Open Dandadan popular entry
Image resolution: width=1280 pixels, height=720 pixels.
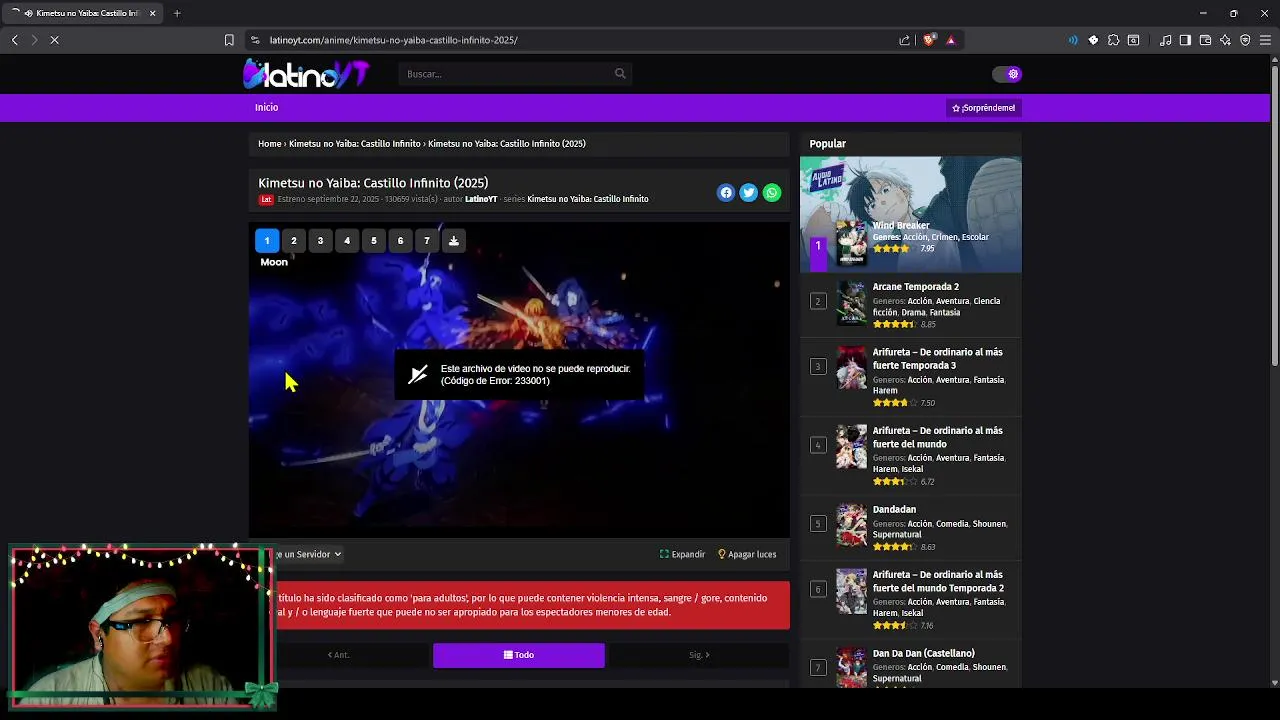[894, 510]
